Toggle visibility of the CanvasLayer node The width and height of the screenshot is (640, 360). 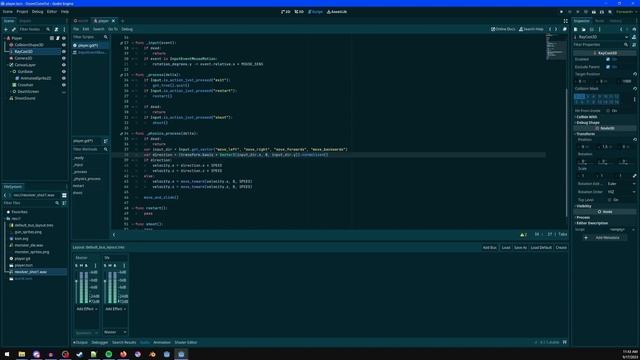tap(64, 65)
